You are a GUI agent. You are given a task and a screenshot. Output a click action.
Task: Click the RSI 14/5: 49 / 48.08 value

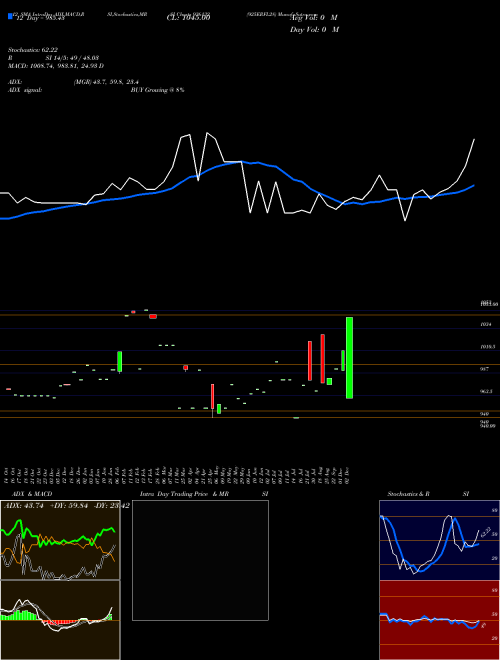coord(70,58)
